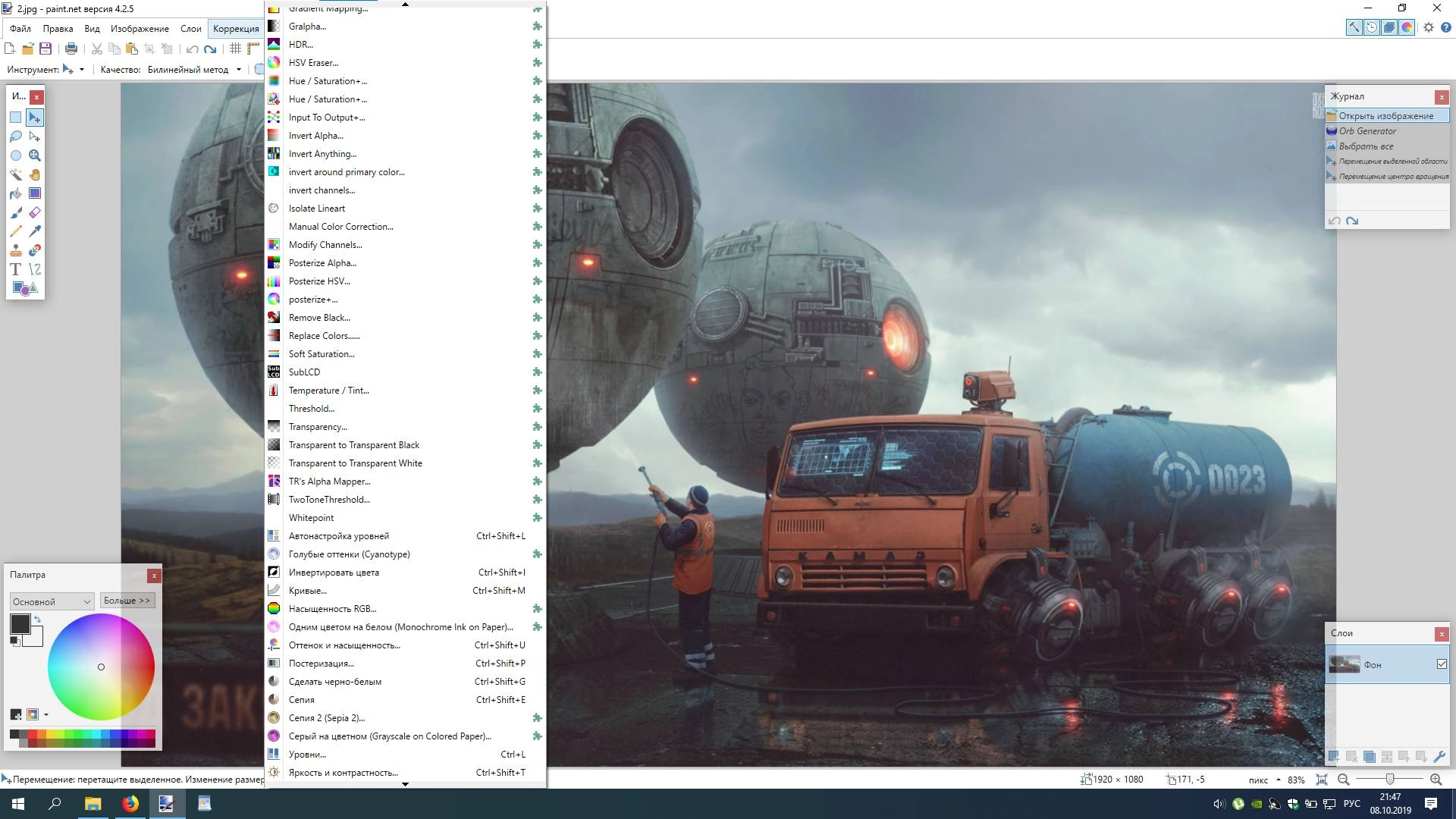This screenshot has height=819, width=1456.
Task: Open the Слои menu
Action: [191, 29]
